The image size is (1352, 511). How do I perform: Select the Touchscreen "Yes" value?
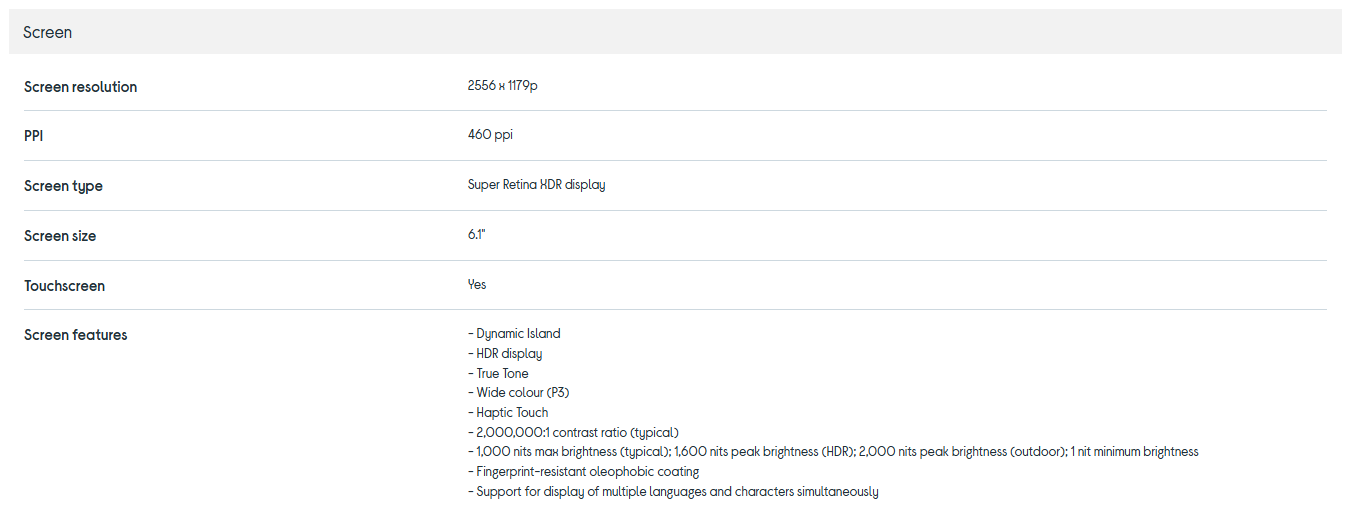point(477,285)
